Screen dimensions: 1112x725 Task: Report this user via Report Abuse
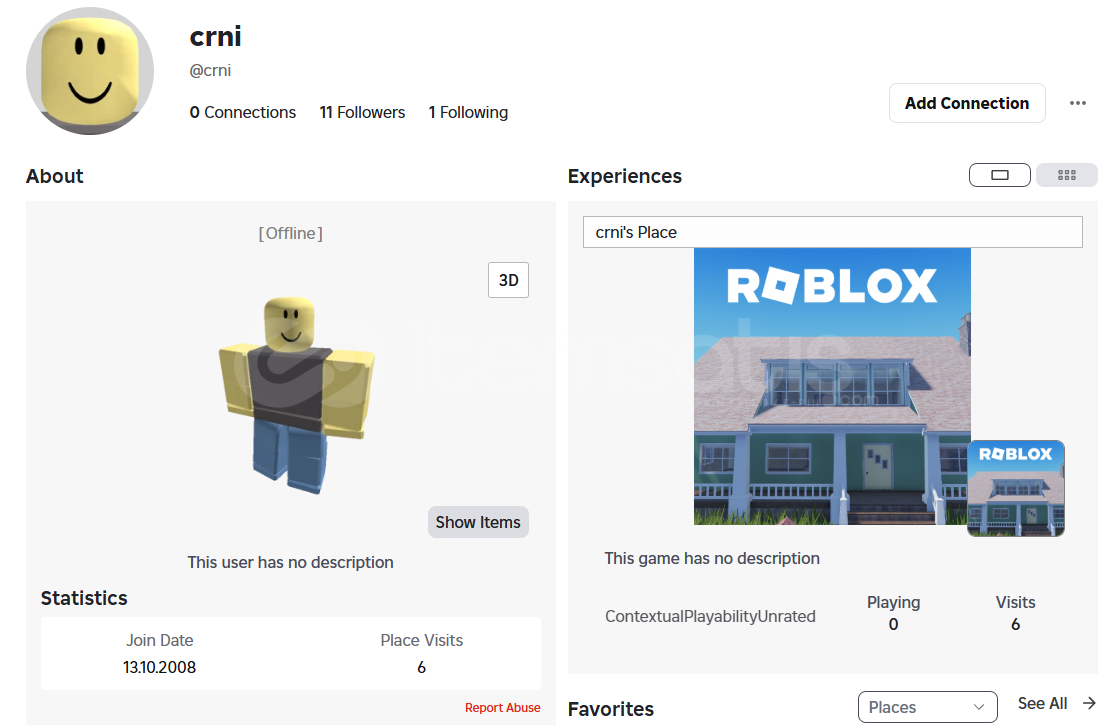[x=502, y=707]
